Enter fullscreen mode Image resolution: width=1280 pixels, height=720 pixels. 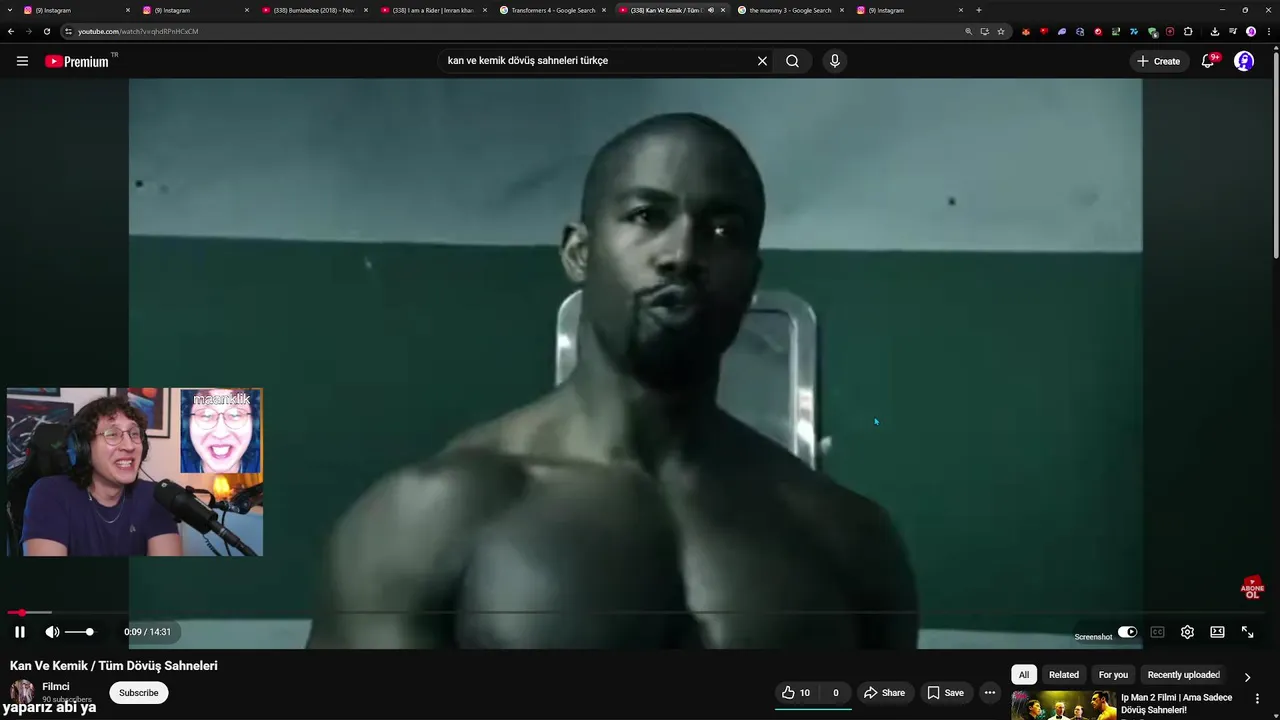[x=1247, y=632]
